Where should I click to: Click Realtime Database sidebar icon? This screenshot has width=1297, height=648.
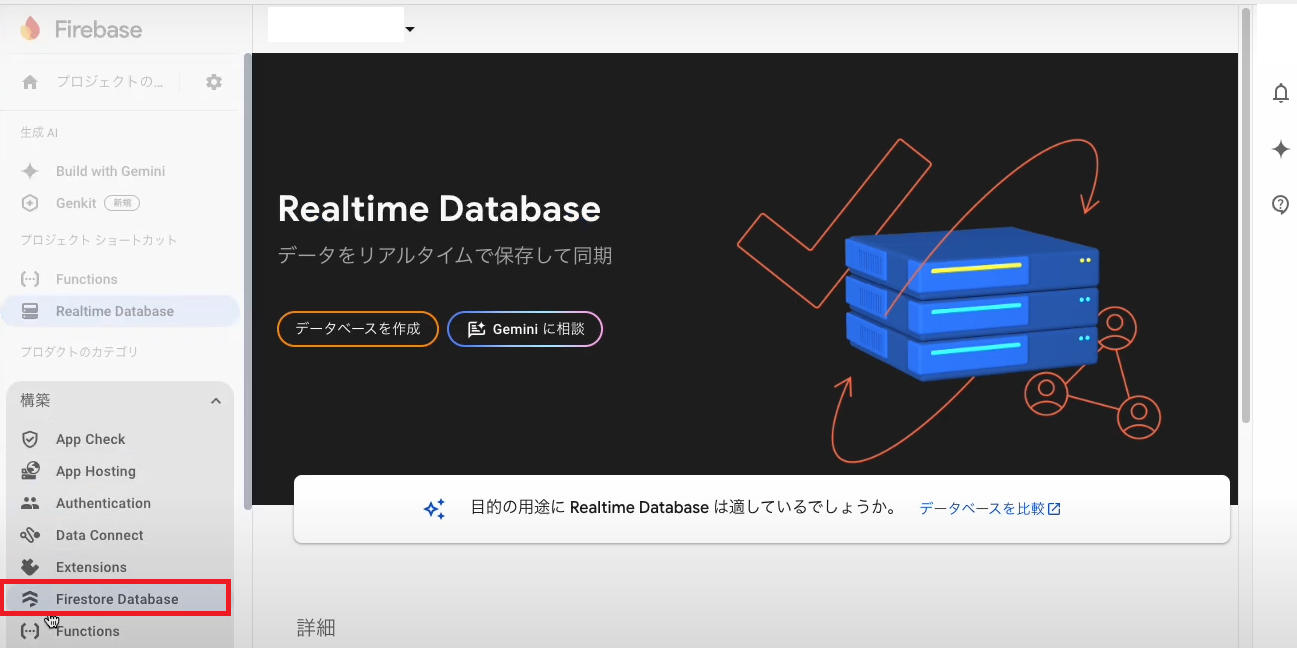coord(30,311)
